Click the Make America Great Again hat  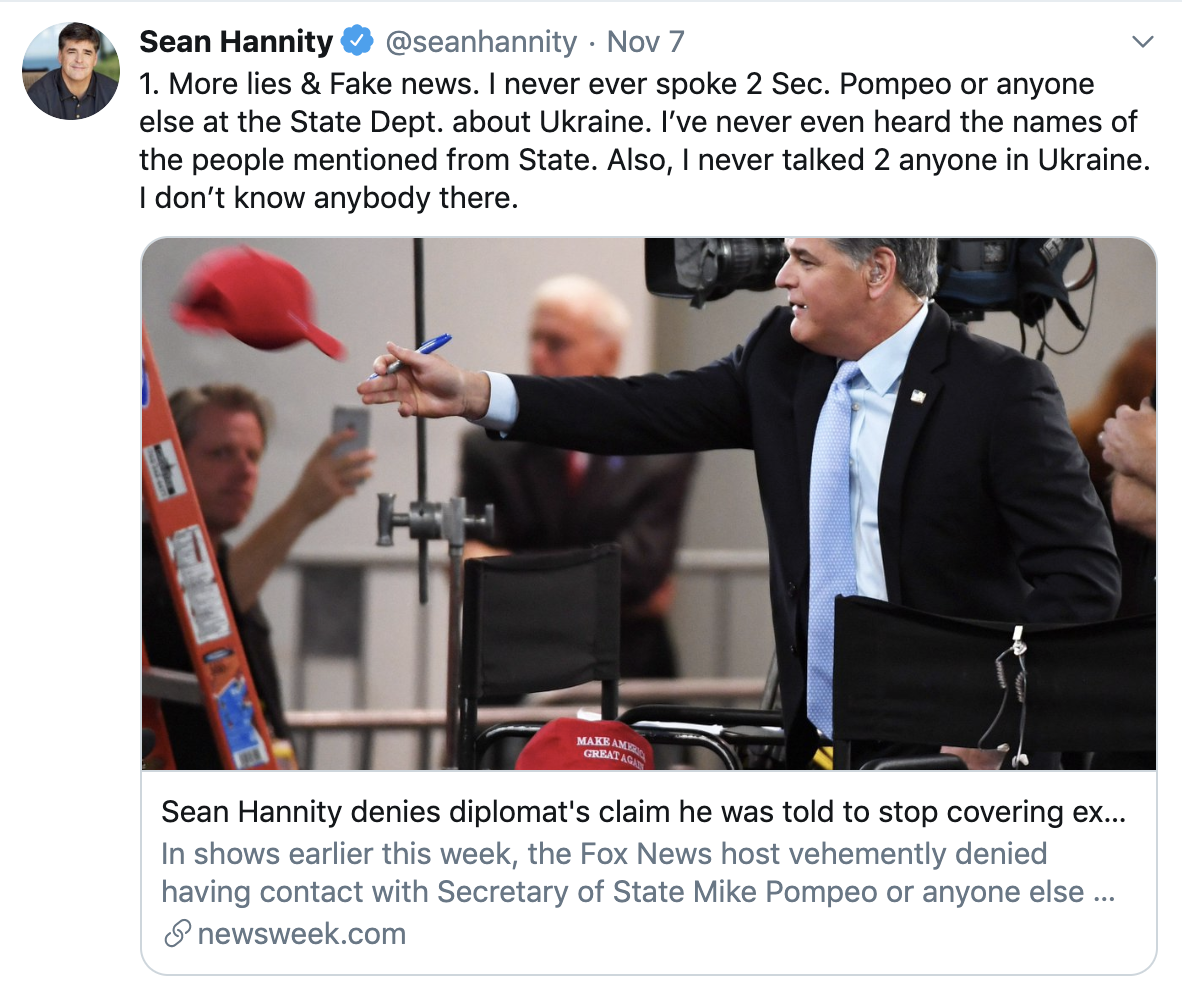[x=585, y=745]
